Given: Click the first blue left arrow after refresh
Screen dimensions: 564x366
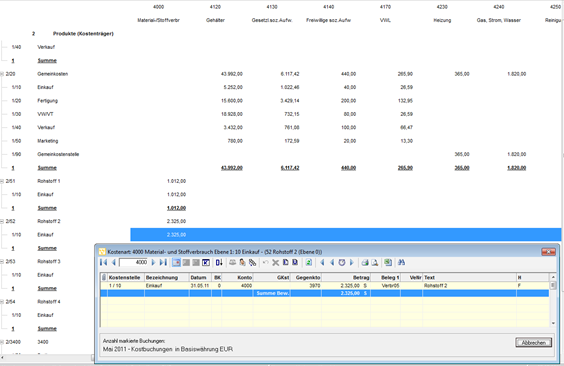Looking at the screenshot, I should pyautogui.click(x=322, y=262).
